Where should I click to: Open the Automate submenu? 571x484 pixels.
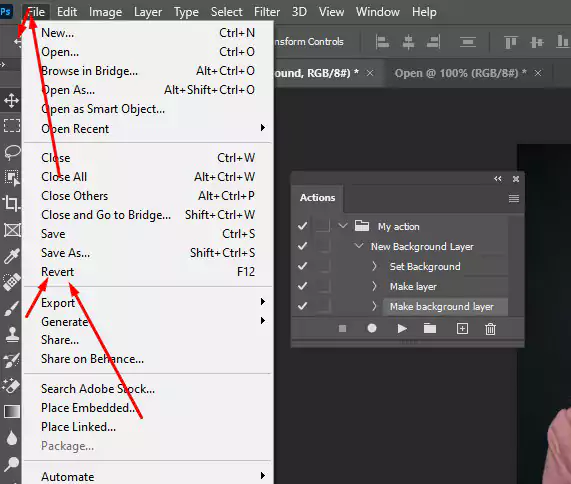pyautogui.click(x=148, y=476)
